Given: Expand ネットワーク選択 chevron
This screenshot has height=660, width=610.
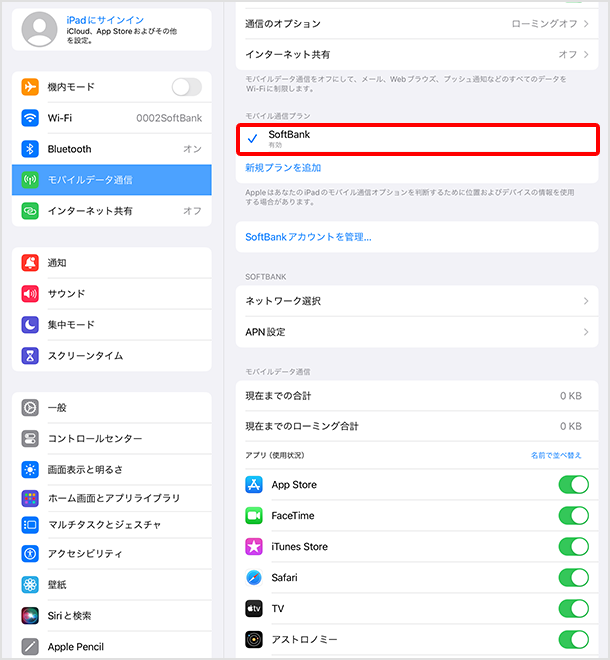Looking at the screenshot, I should pos(586,301).
